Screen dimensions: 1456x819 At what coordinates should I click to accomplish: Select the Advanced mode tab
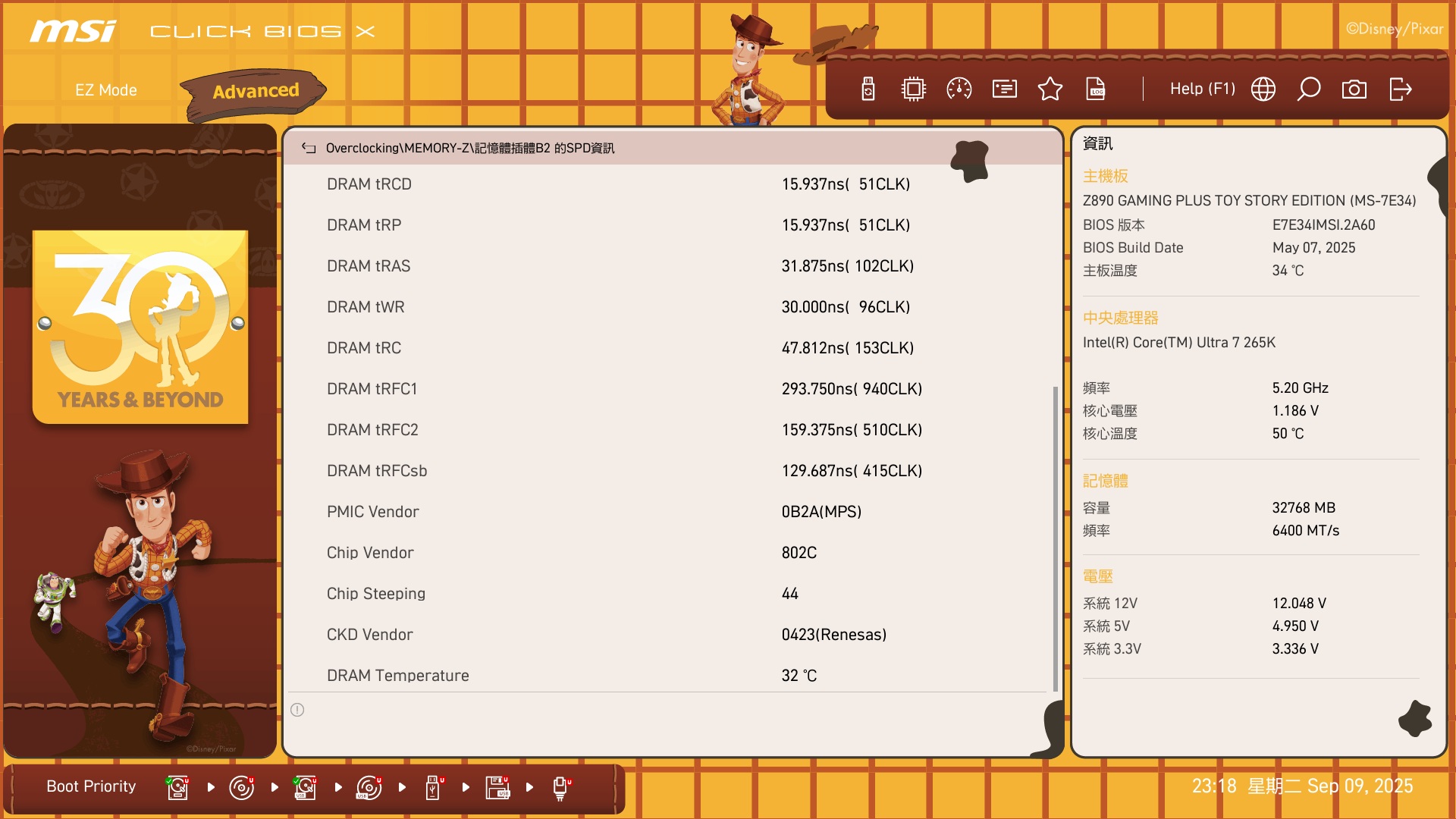[x=256, y=92]
